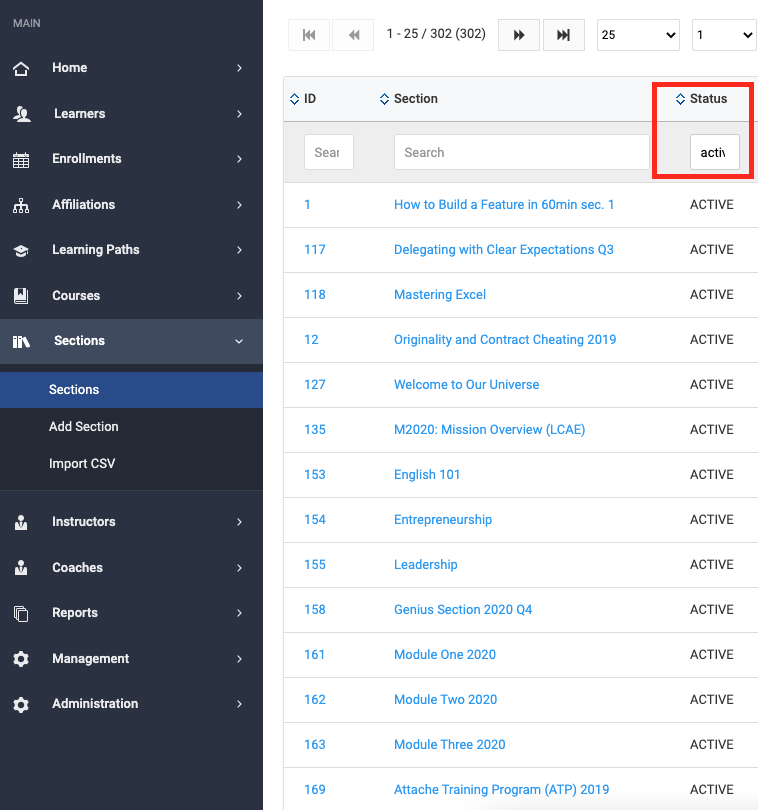Open Import CSV submenu item
The image size is (758, 810).
coord(82,464)
